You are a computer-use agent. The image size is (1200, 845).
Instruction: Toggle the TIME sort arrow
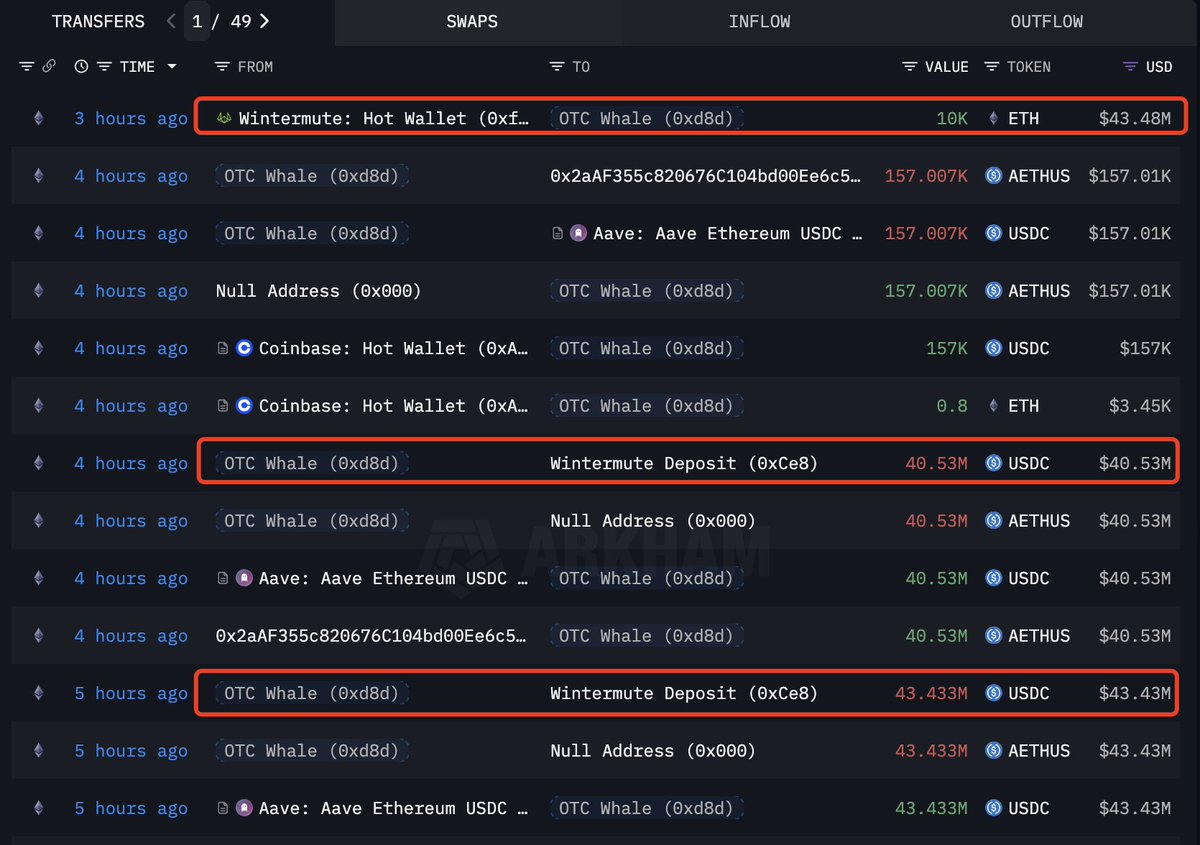[x=172, y=67]
